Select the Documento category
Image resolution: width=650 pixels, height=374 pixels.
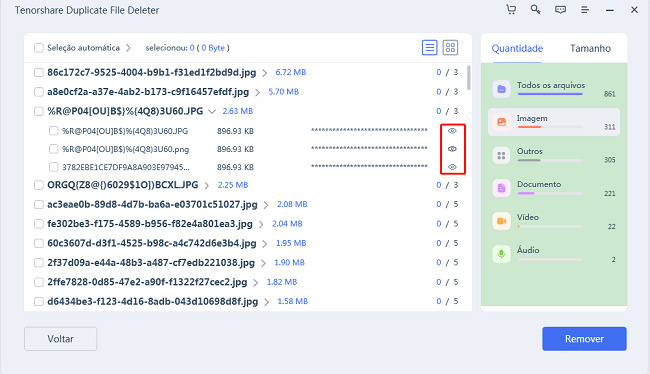554,188
